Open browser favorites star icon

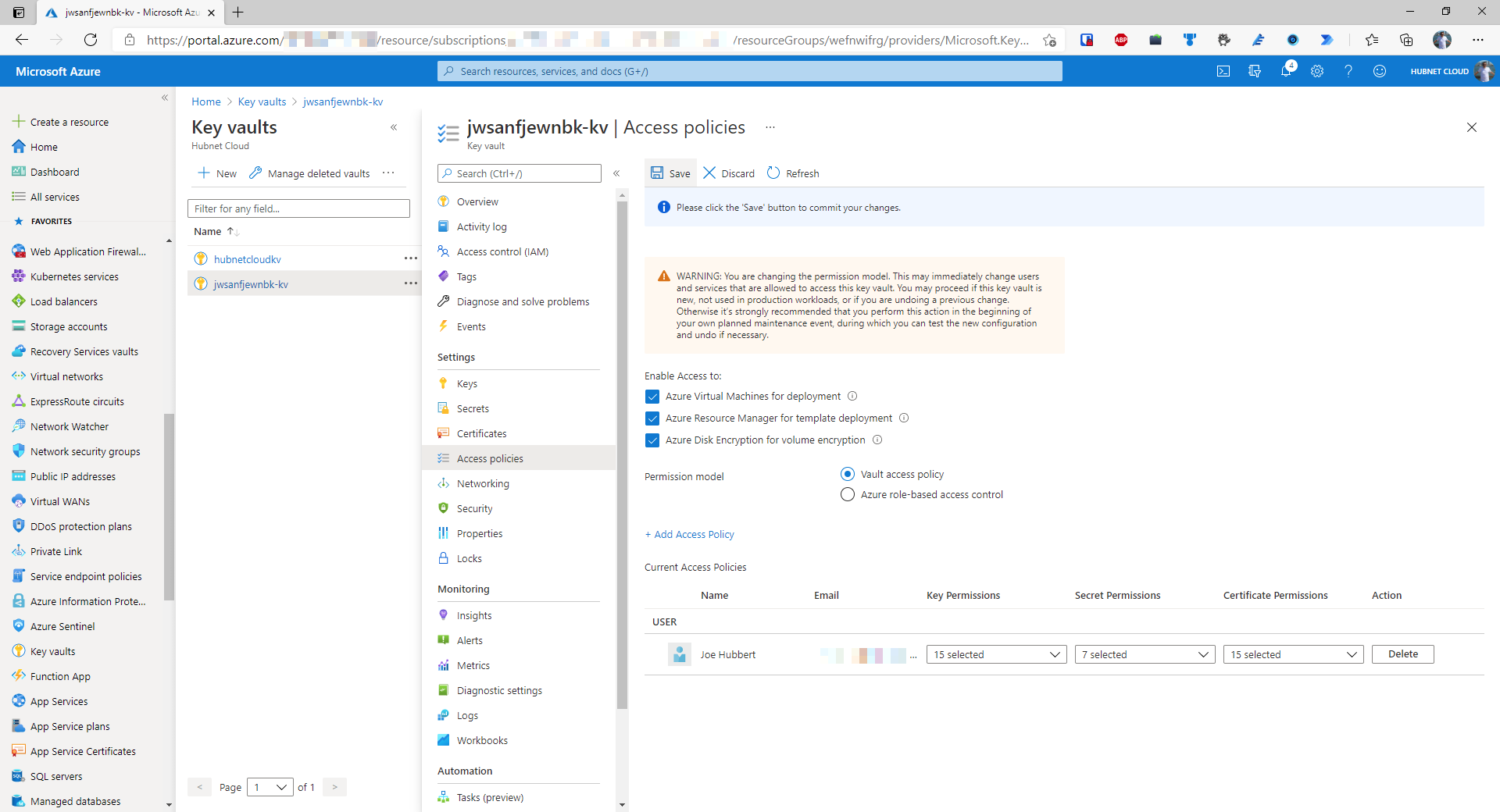click(x=1372, y=40)
